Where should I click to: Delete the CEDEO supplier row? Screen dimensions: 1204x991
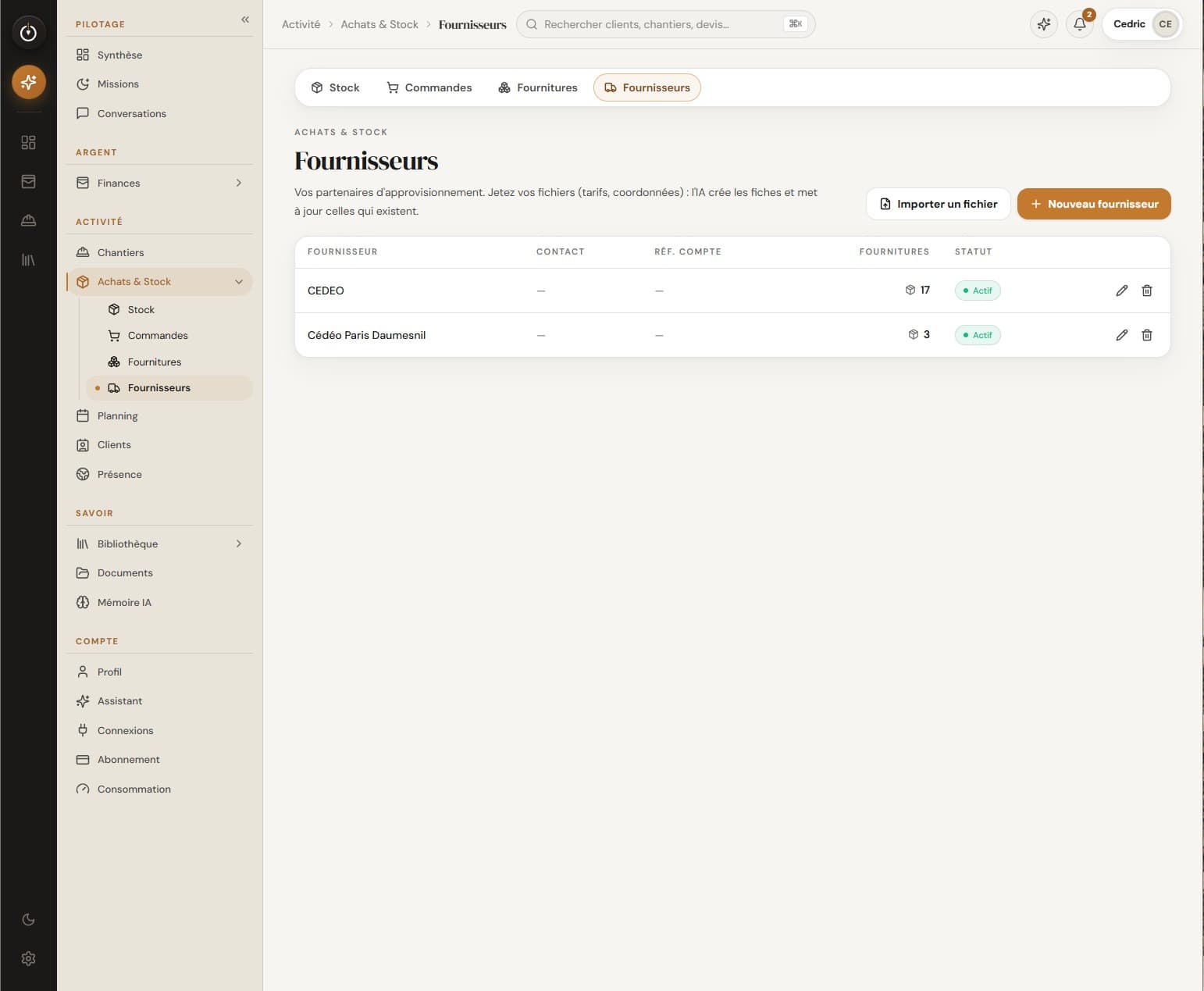[1147, 291]
